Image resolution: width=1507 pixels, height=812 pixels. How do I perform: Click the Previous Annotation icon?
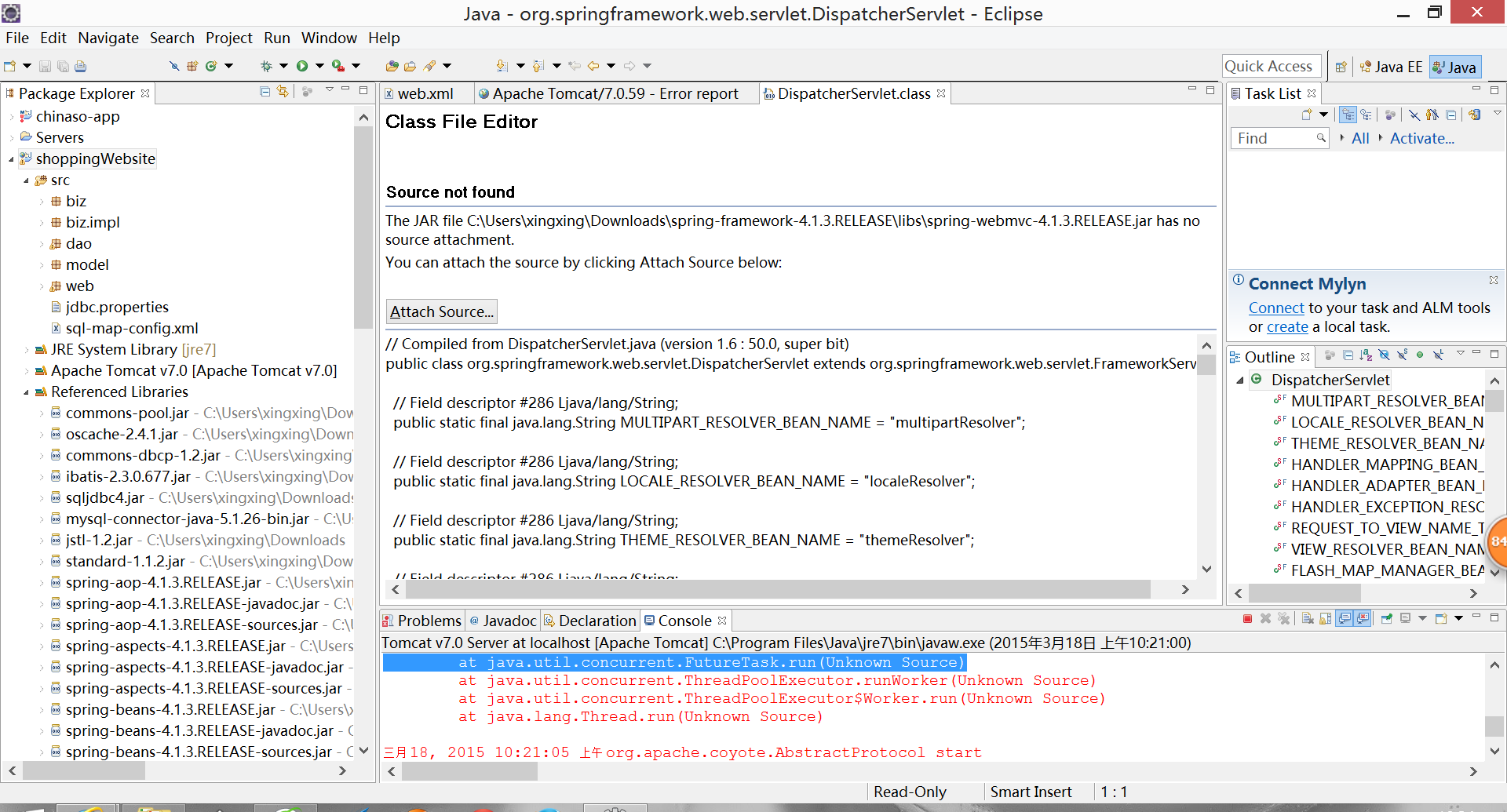click(x=538, y=66)
